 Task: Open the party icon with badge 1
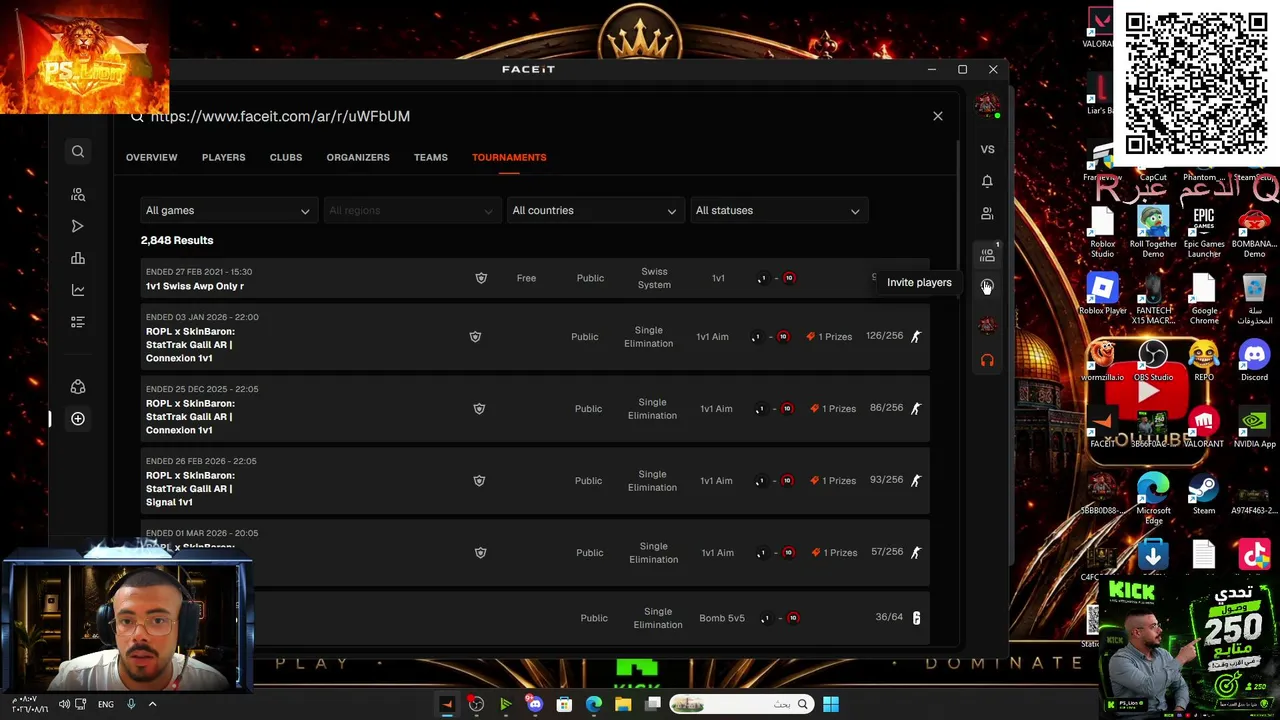click(x=988, y=255)
